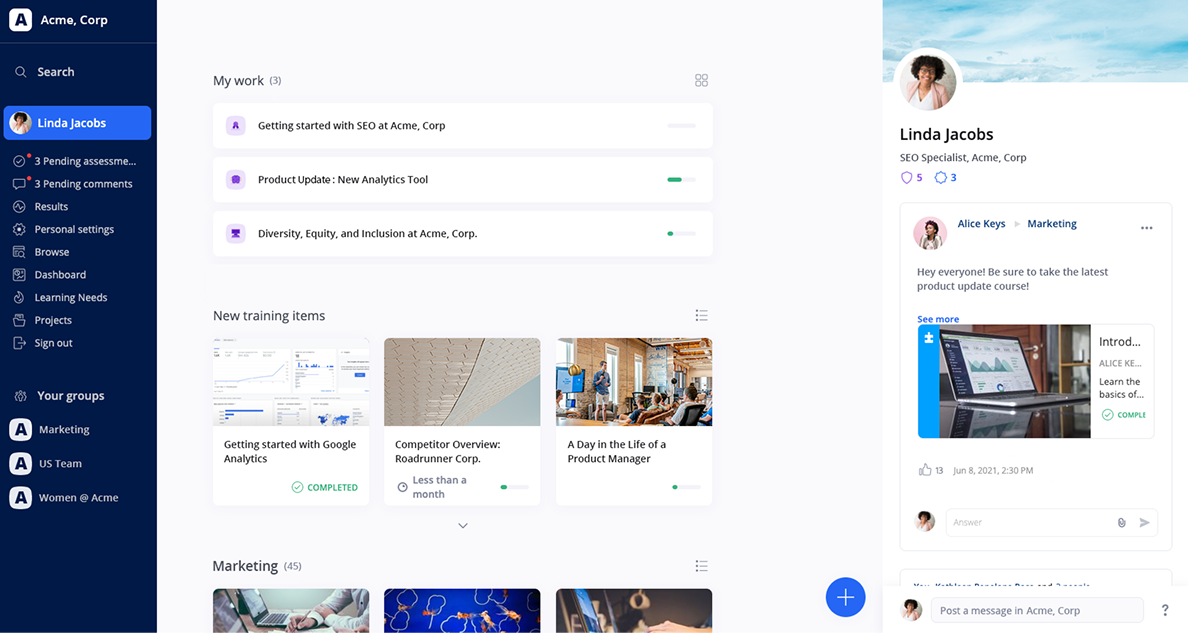Open the three-dot menu on Alice Keys' post

point(1146,227)
